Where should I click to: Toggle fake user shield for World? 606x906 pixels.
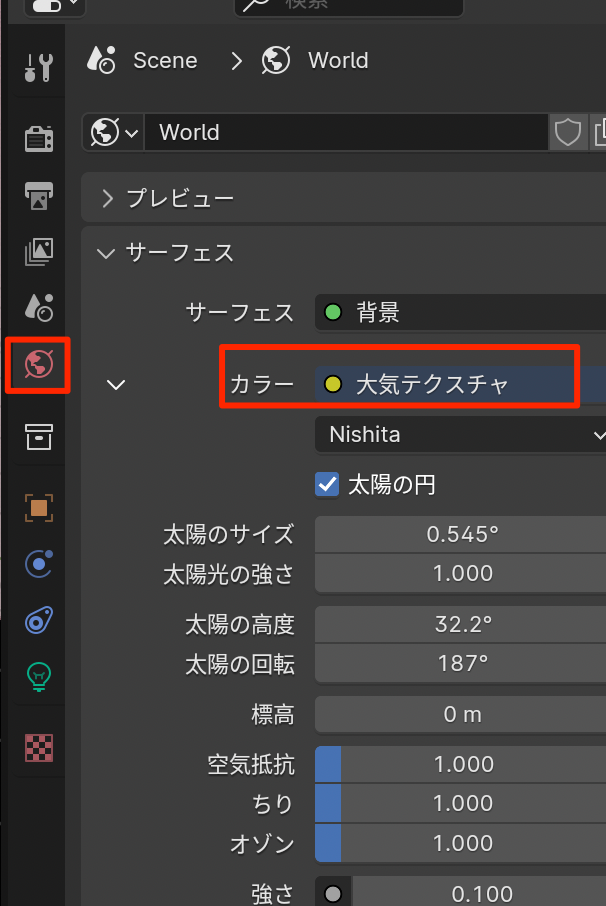568,132
